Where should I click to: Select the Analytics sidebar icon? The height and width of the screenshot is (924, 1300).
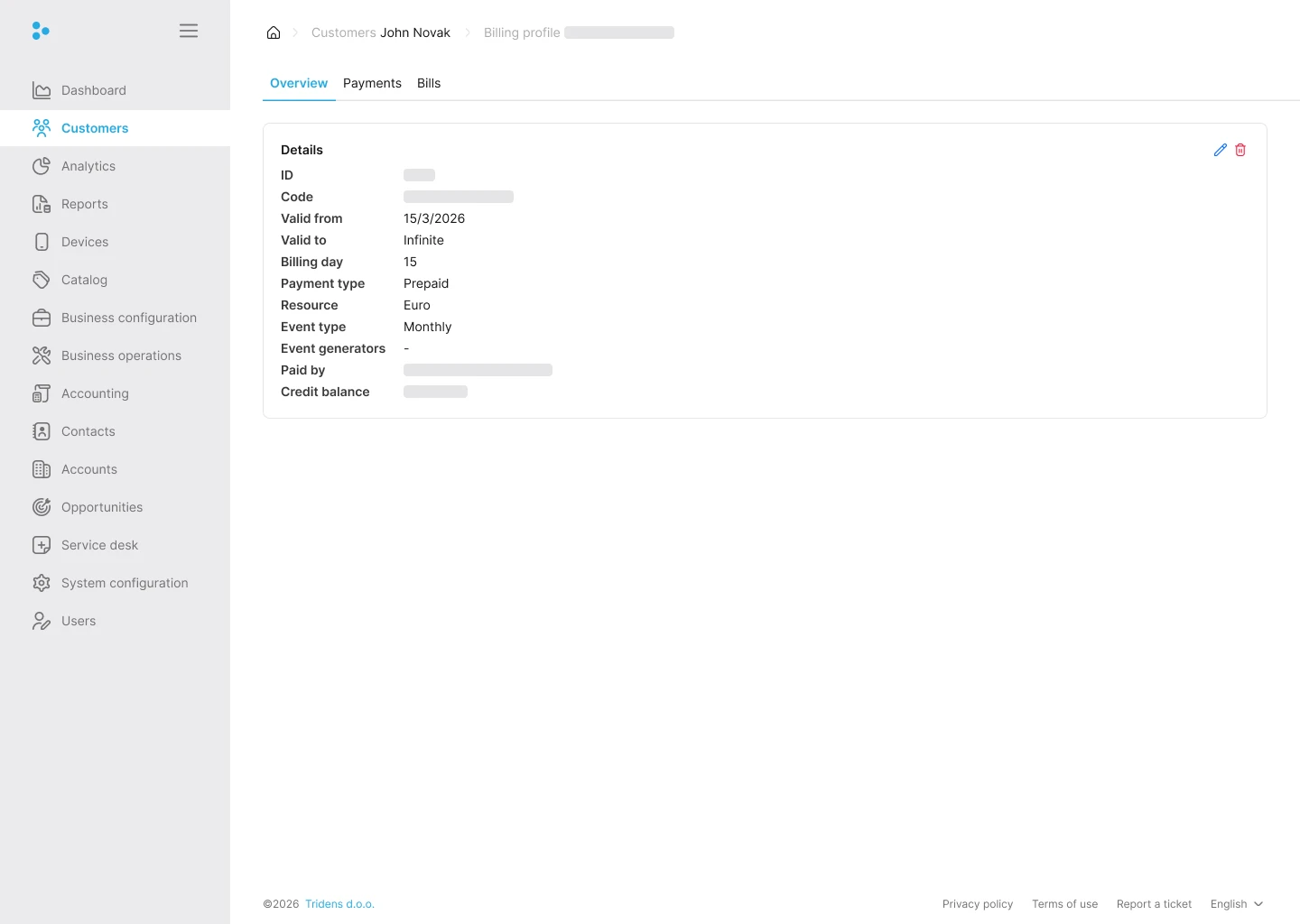42,166
